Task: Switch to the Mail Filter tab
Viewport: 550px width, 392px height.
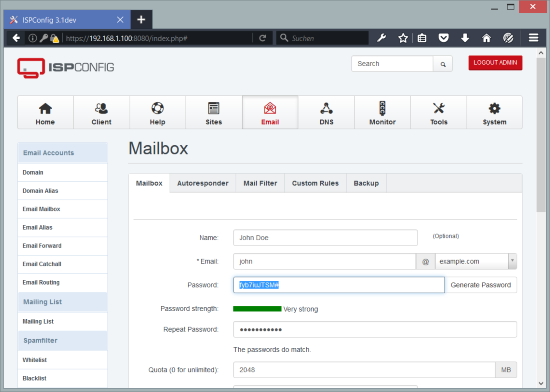Action: coord(260,183)
